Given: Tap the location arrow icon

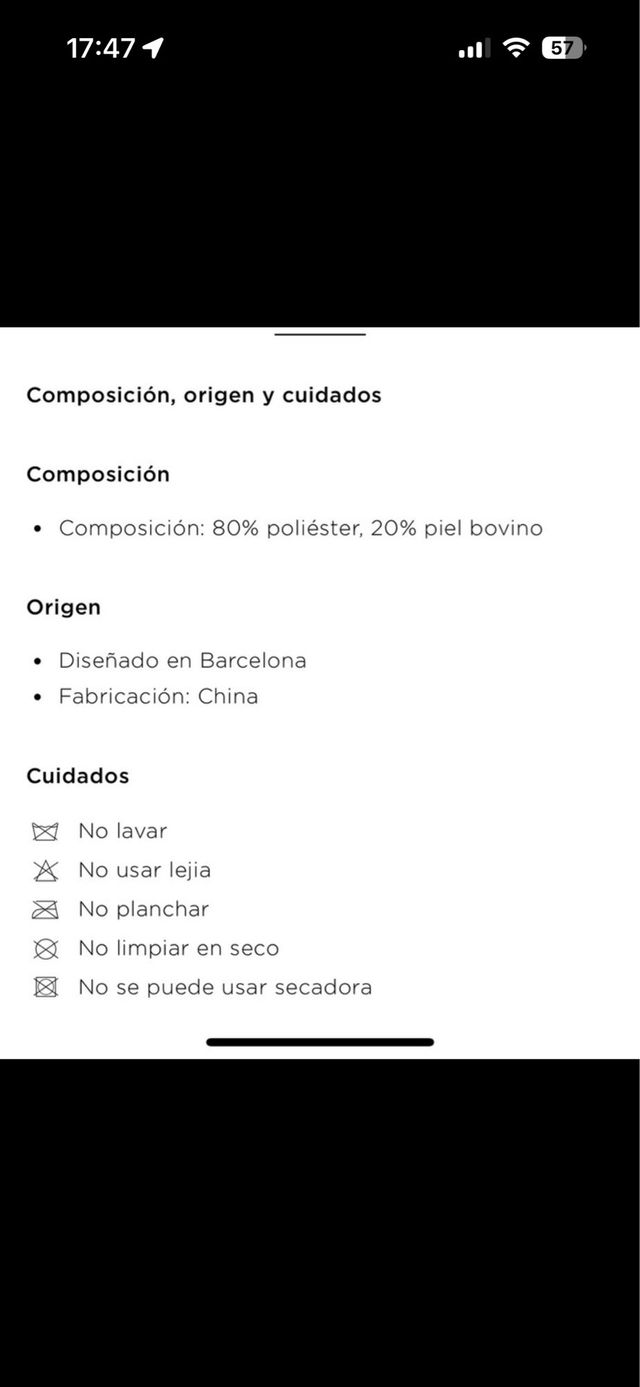Looking at the screenshot, I should click(x=153, y=48).
